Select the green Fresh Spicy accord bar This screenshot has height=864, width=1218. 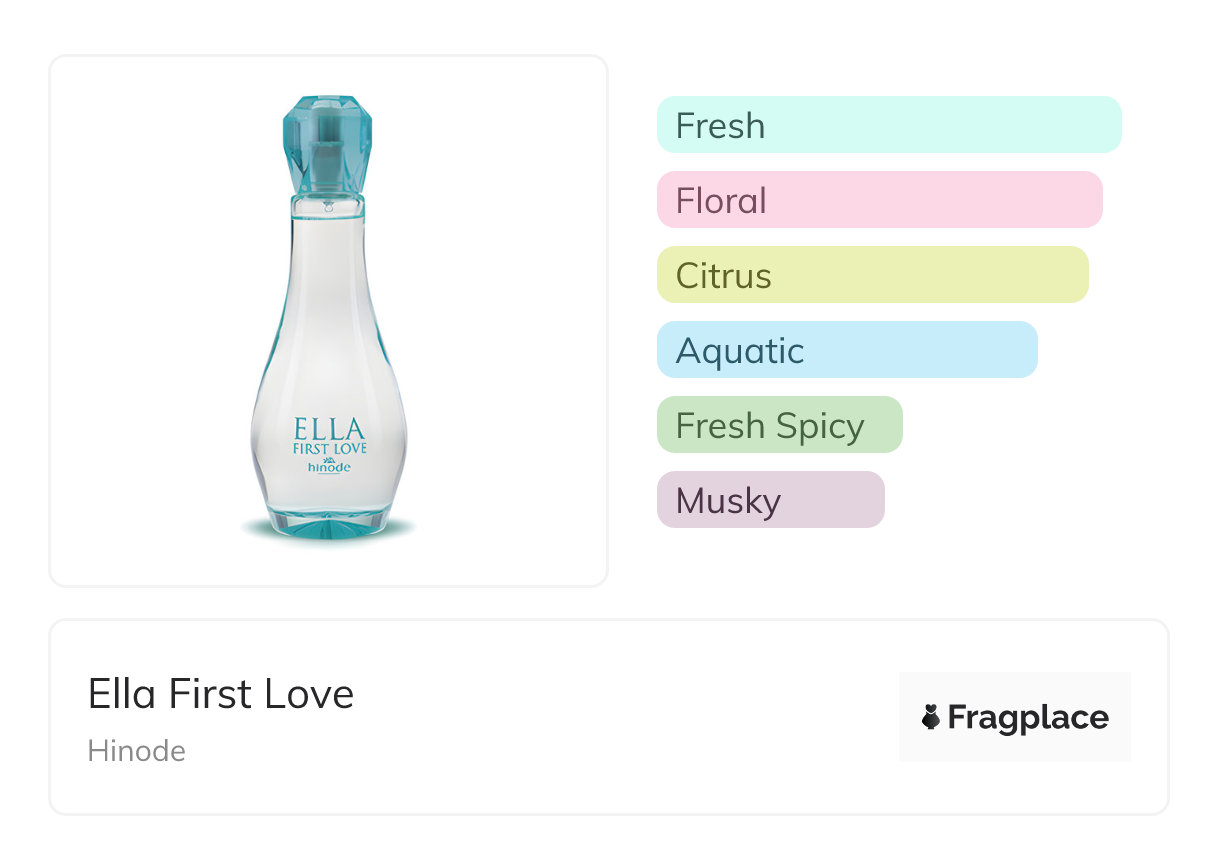(779, 425)
